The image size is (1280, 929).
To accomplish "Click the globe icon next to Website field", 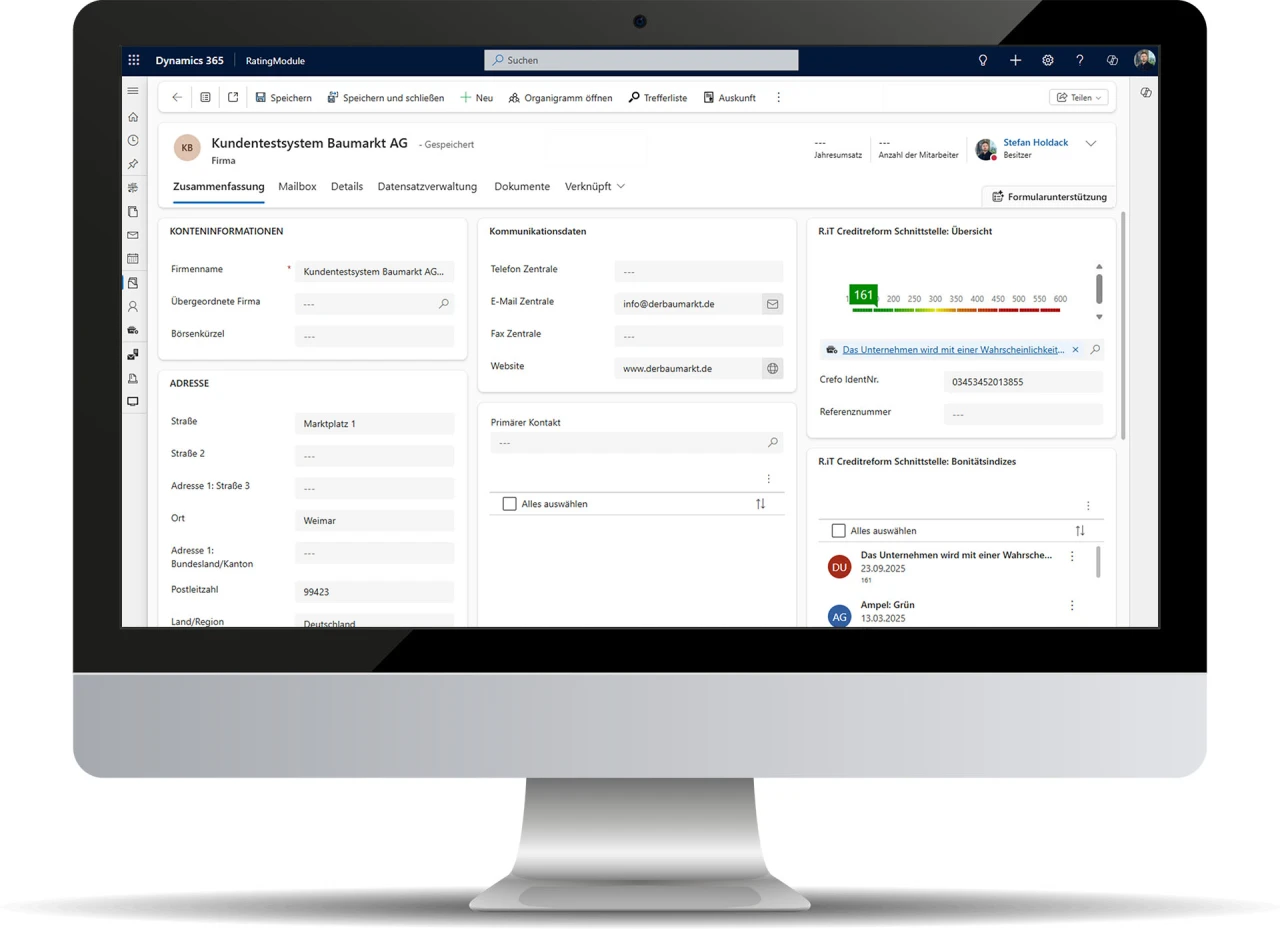I will coord(772,369).
